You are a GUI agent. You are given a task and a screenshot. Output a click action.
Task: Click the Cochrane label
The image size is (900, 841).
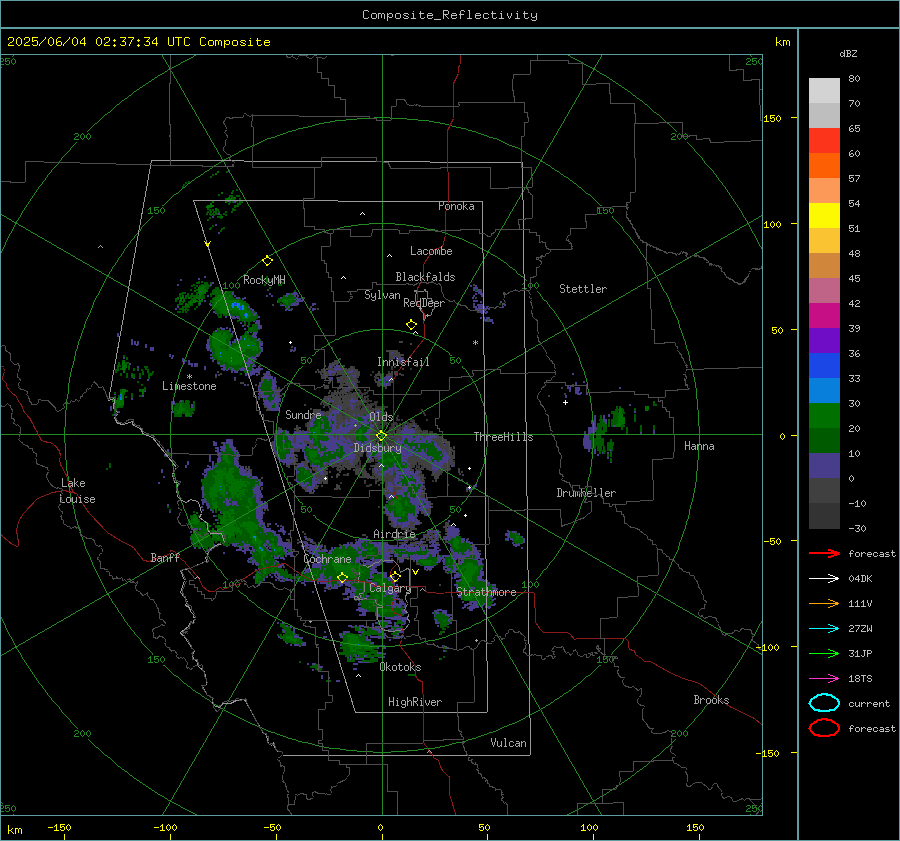327,559
